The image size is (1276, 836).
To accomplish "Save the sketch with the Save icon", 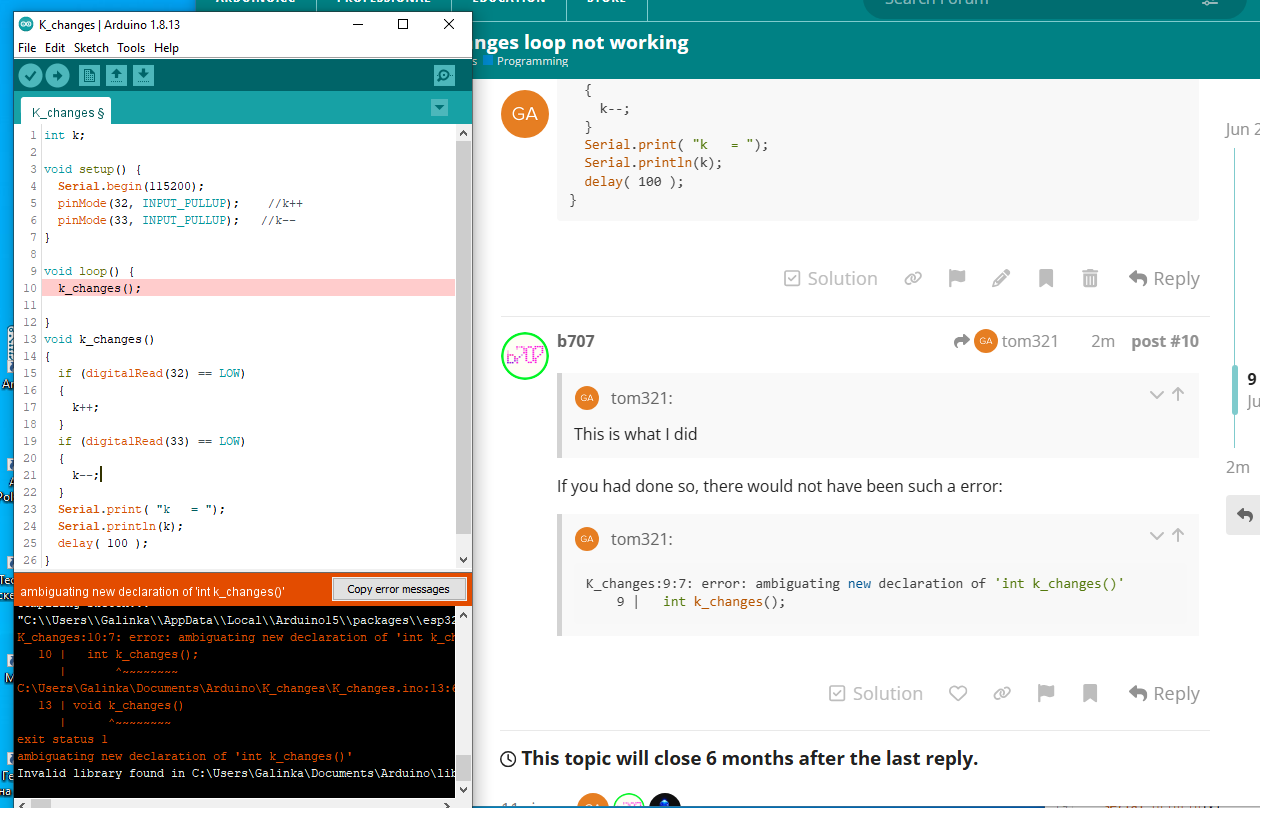I will [143, 75].
